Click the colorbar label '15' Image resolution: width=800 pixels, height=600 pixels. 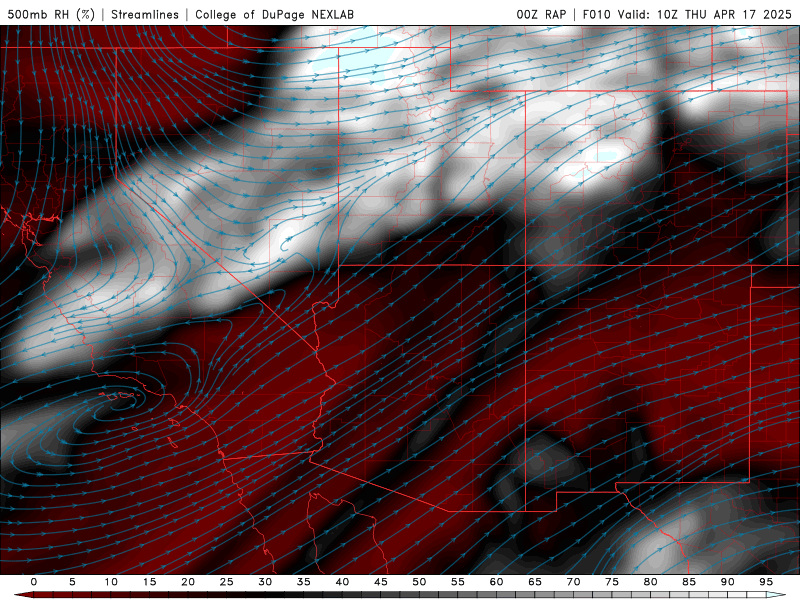pos(149,582)
